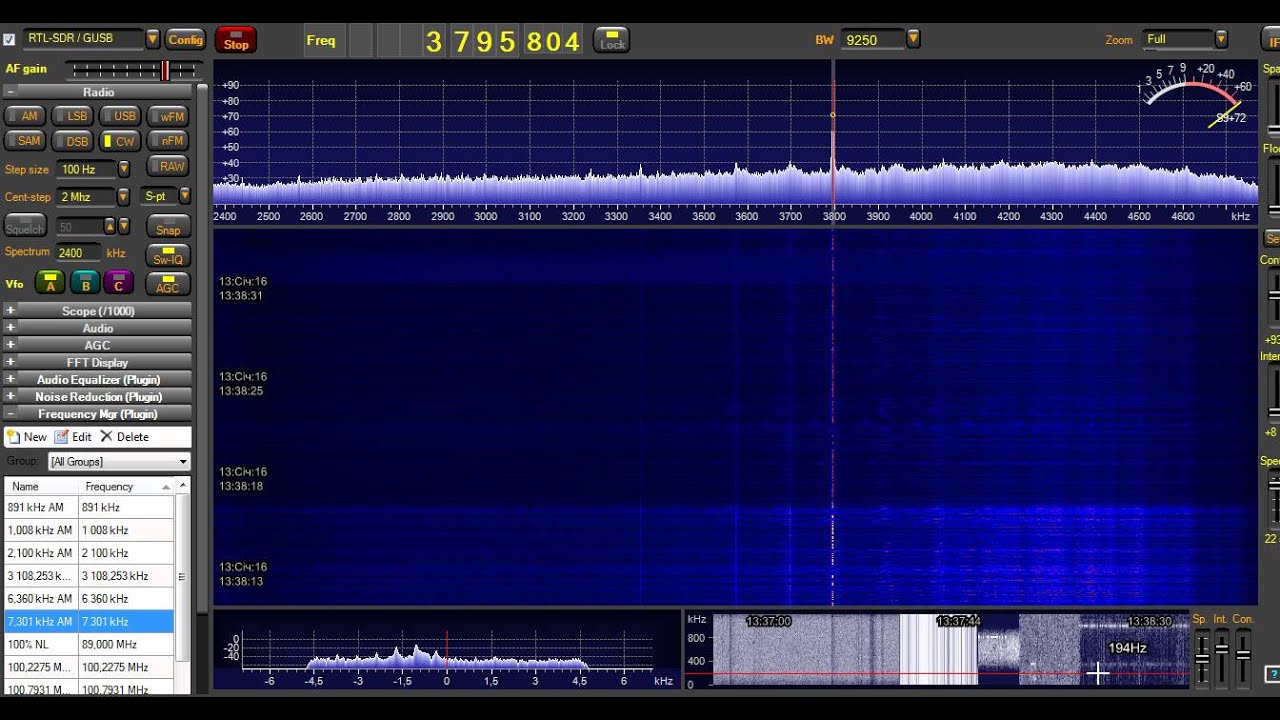This screenshot has width=1280, height=720.
Task: Select the 1,008 kHz AM entry
Action: tap(89, 530)
